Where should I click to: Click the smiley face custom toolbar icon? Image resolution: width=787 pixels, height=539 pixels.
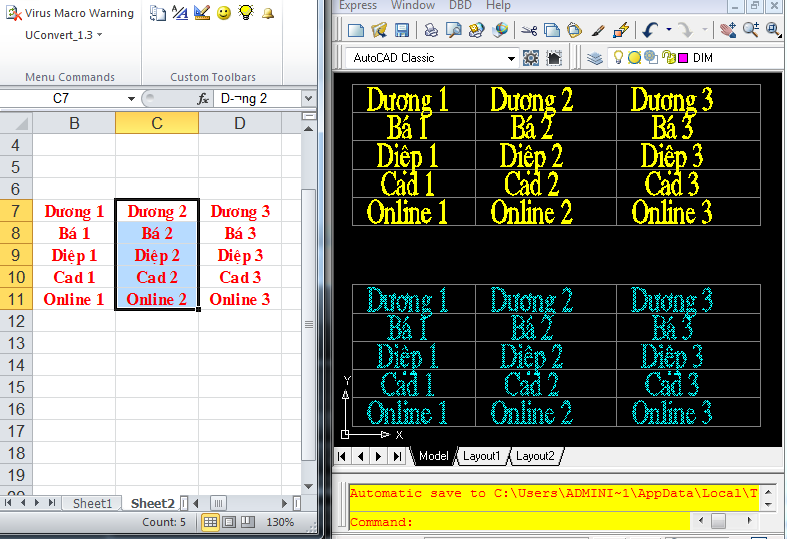[224, 13]
